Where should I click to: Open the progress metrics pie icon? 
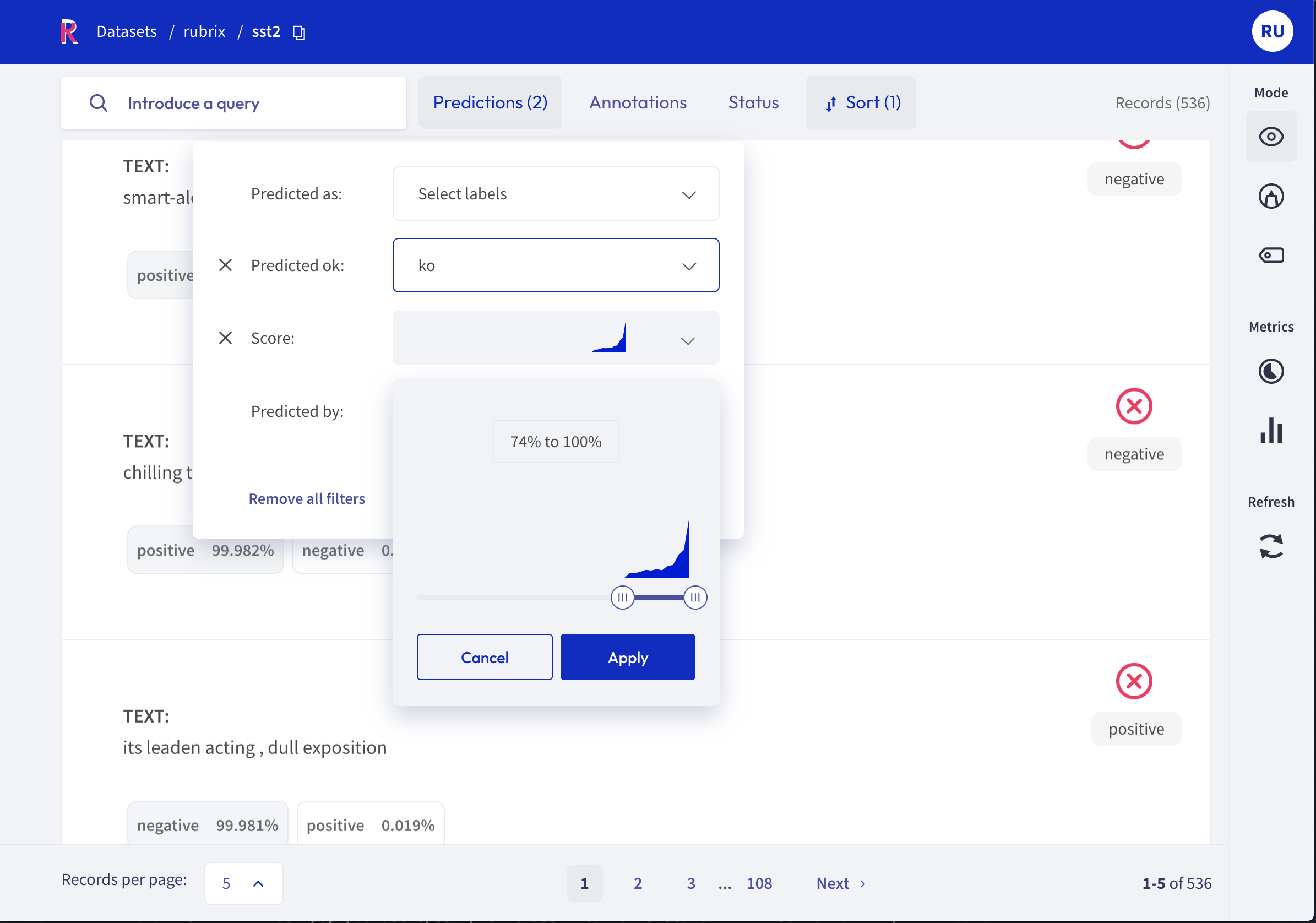point(1270,371)
